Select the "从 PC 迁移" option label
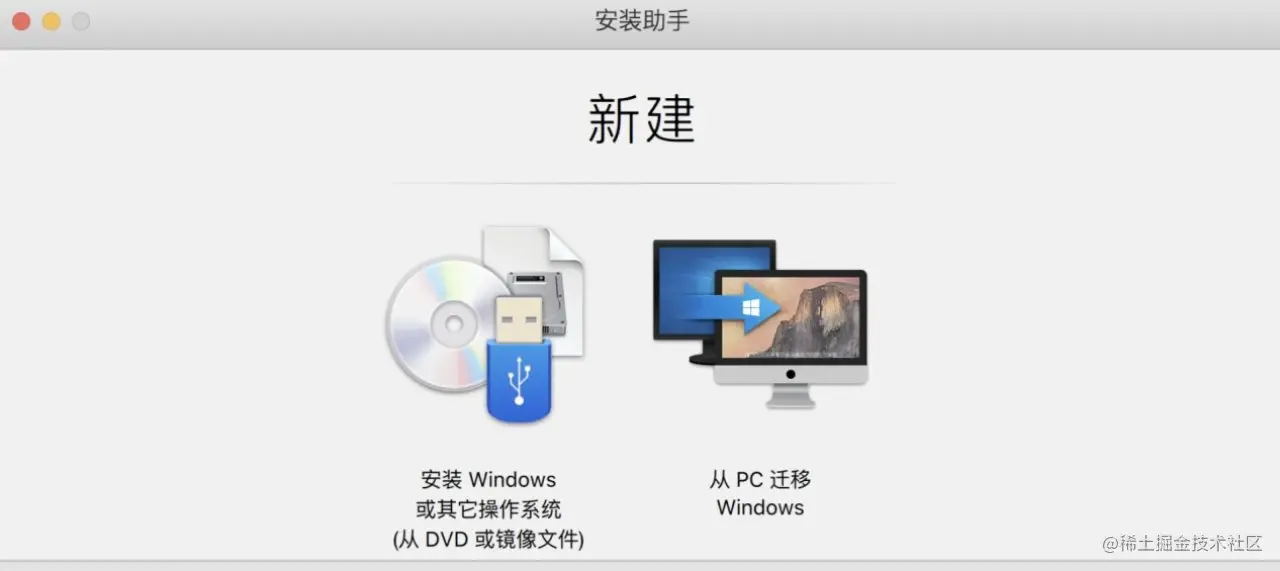 [x=760, y=480]
